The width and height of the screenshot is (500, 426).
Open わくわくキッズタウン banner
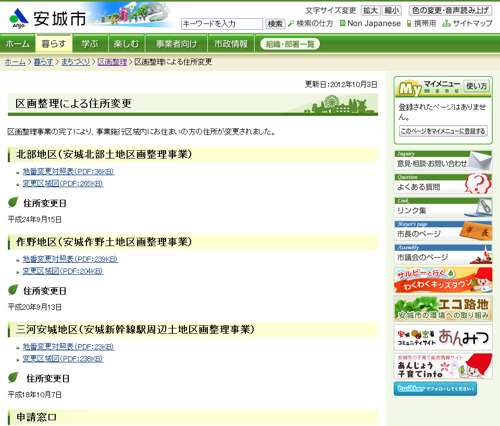(443, 280)
